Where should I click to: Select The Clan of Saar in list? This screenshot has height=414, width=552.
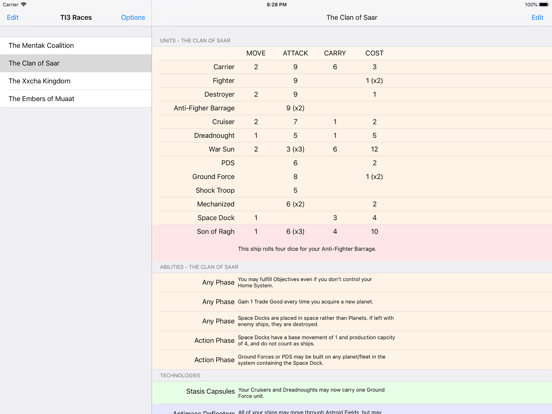pyautogui.click(x=76, y=63)
